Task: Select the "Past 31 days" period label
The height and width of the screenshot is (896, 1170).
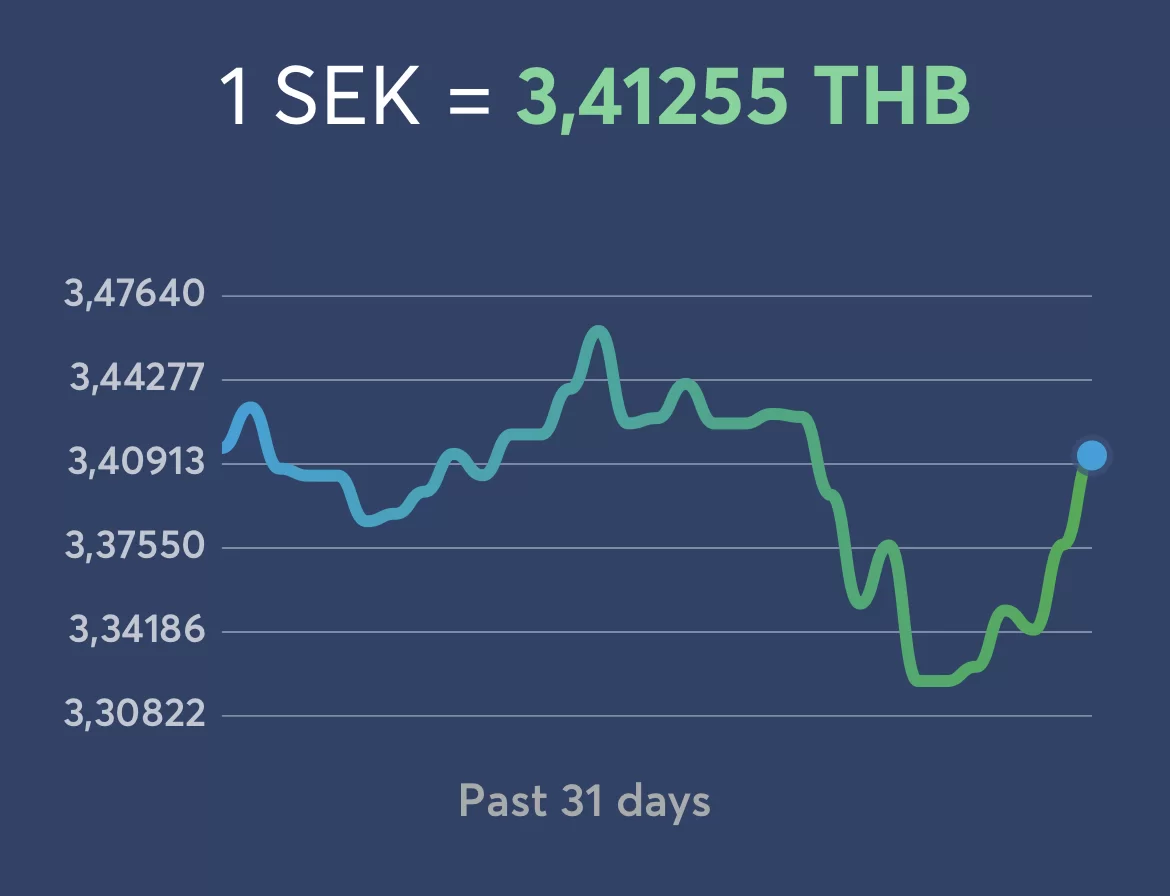Action: click(x=584, y=801)
